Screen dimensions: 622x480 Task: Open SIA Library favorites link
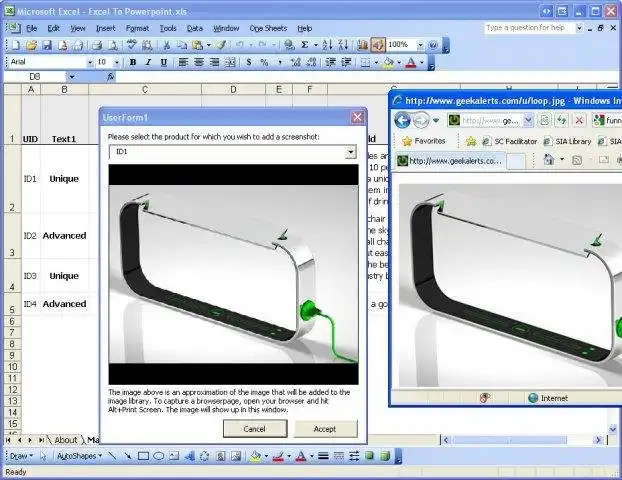568,141
